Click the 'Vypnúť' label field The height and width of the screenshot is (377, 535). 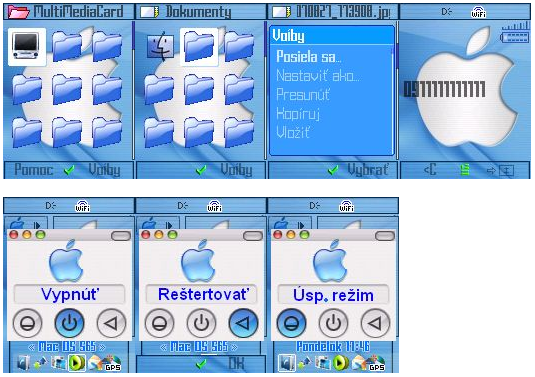[69, 294]
